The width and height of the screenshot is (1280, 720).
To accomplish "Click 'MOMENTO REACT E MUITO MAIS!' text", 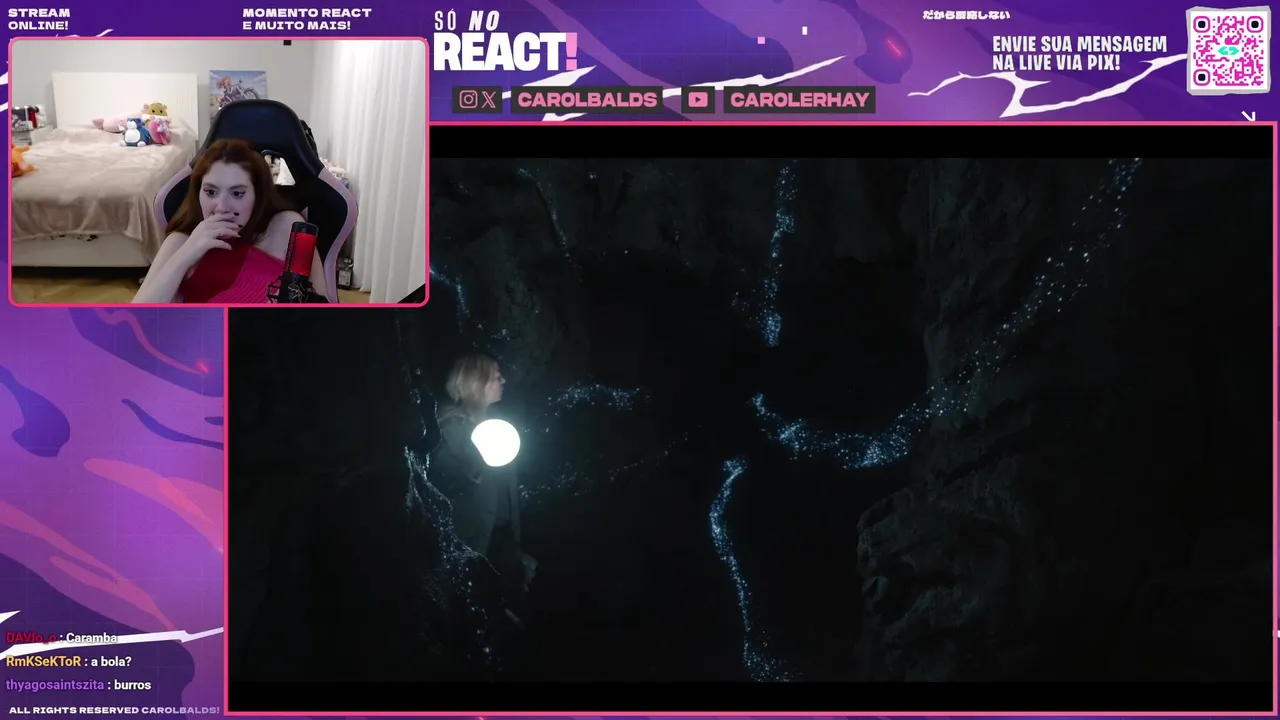I will click(x=307, y=19).
